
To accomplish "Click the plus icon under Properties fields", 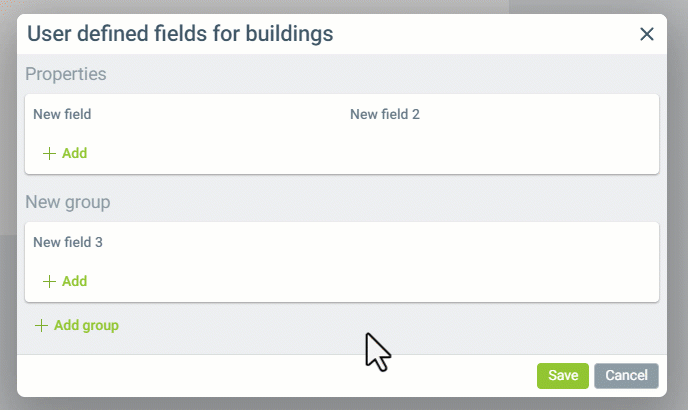I will click(x=49, y=153).
